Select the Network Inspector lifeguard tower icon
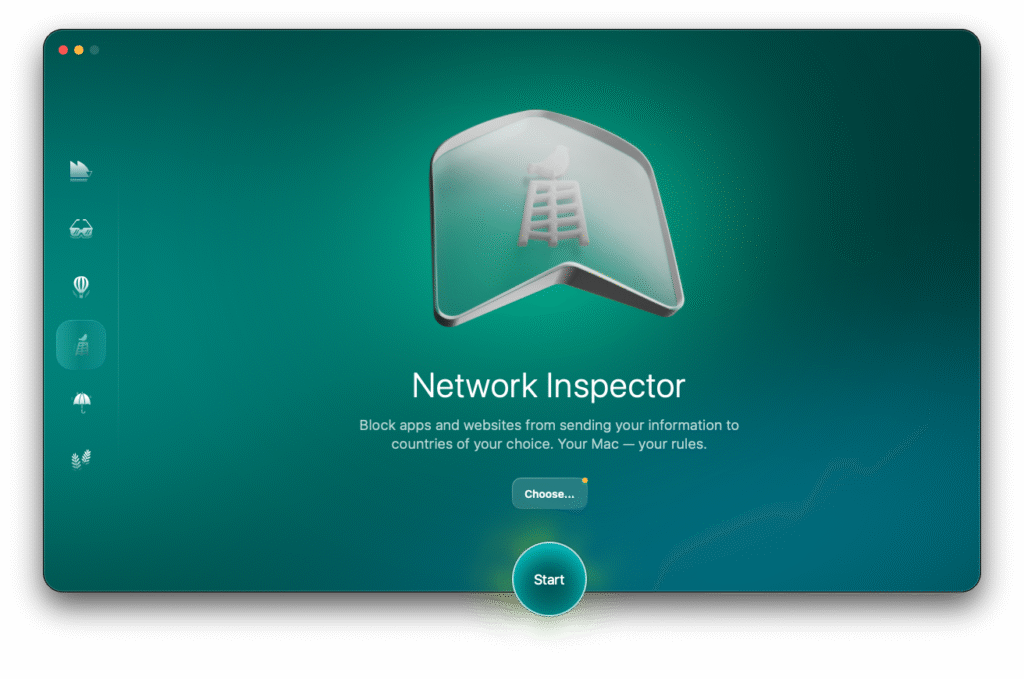 [81, 345]
